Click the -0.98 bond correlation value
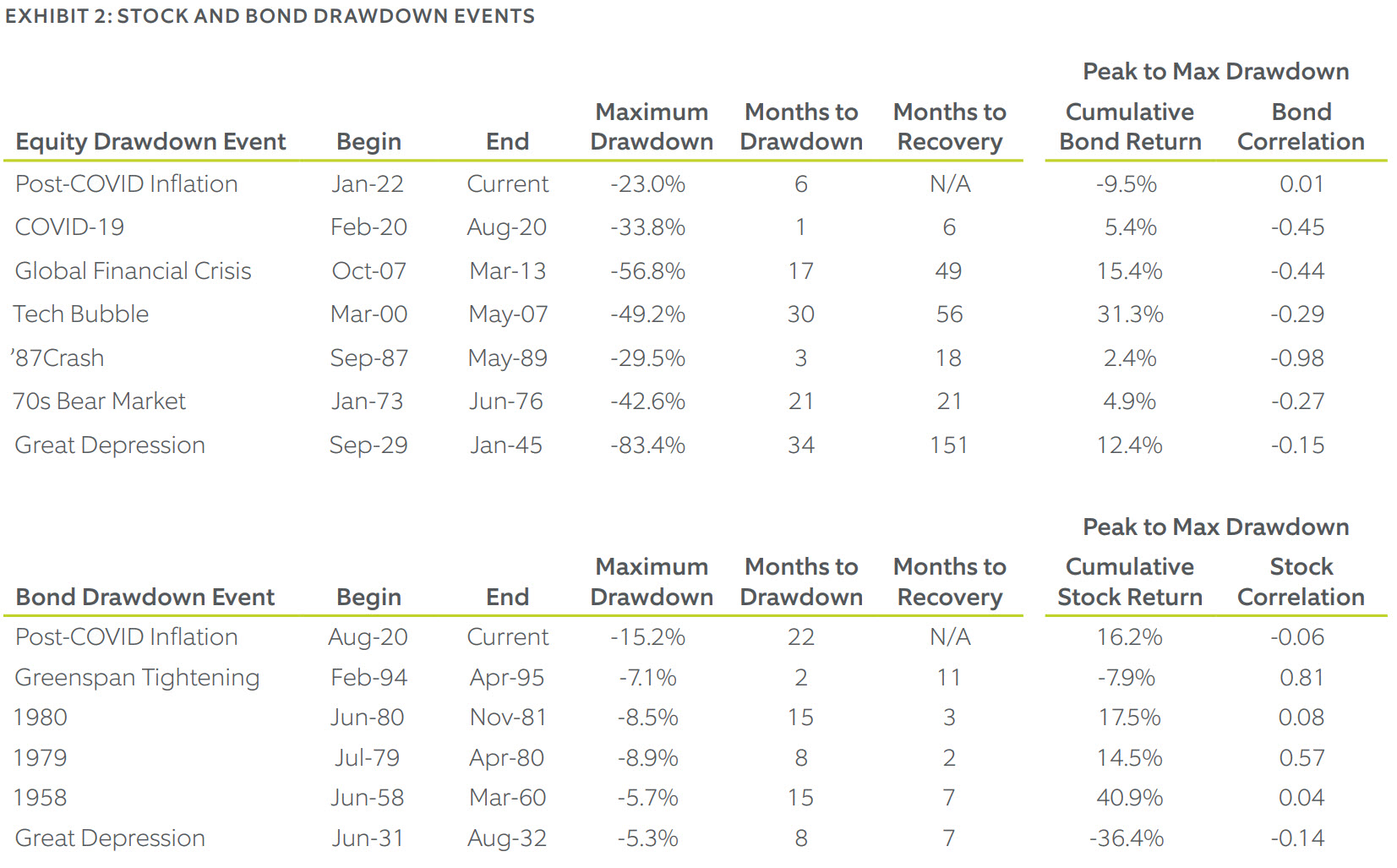Image resolution: width=1397 pixels, height=868 pixels. (x=1297, y=358)
